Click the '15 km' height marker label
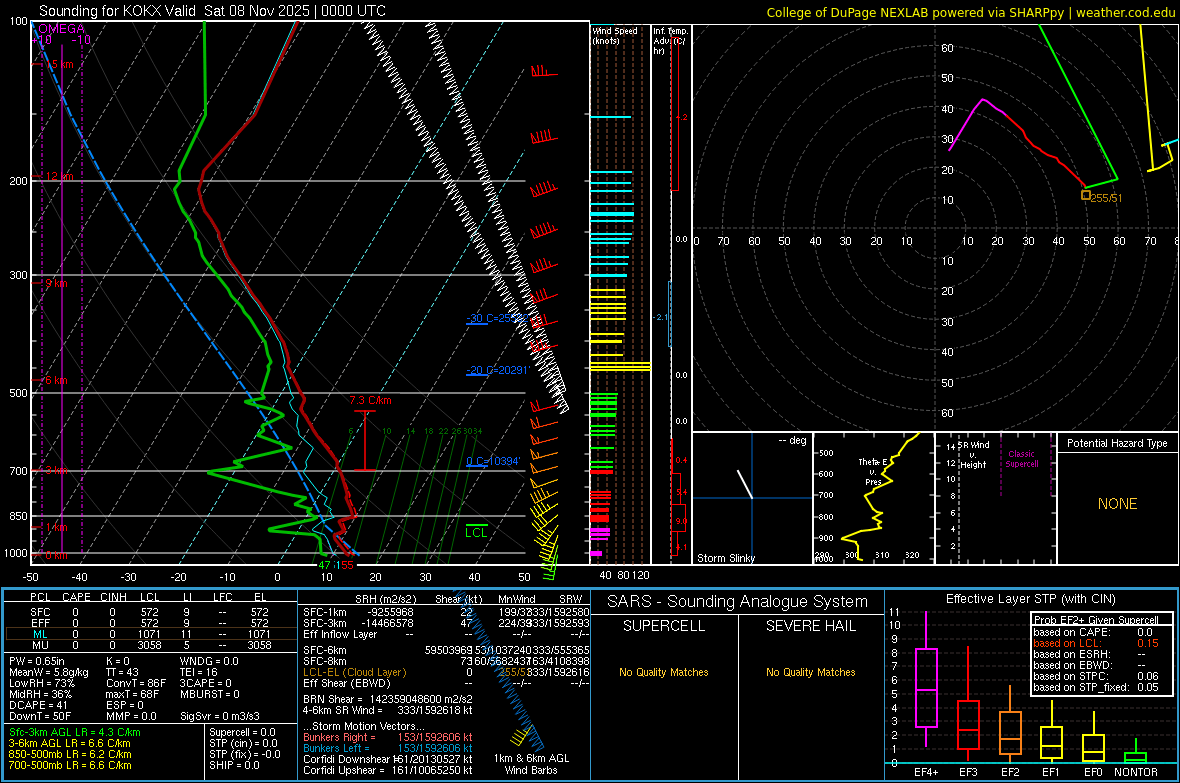Viewport: 1180px width, 783px height. [x=59, y=64]
